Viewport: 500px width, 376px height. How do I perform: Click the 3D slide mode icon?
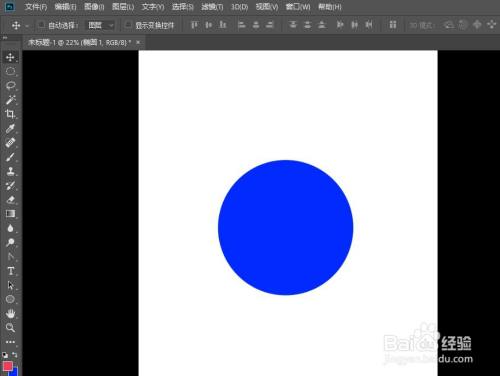(x=492, y=25)
